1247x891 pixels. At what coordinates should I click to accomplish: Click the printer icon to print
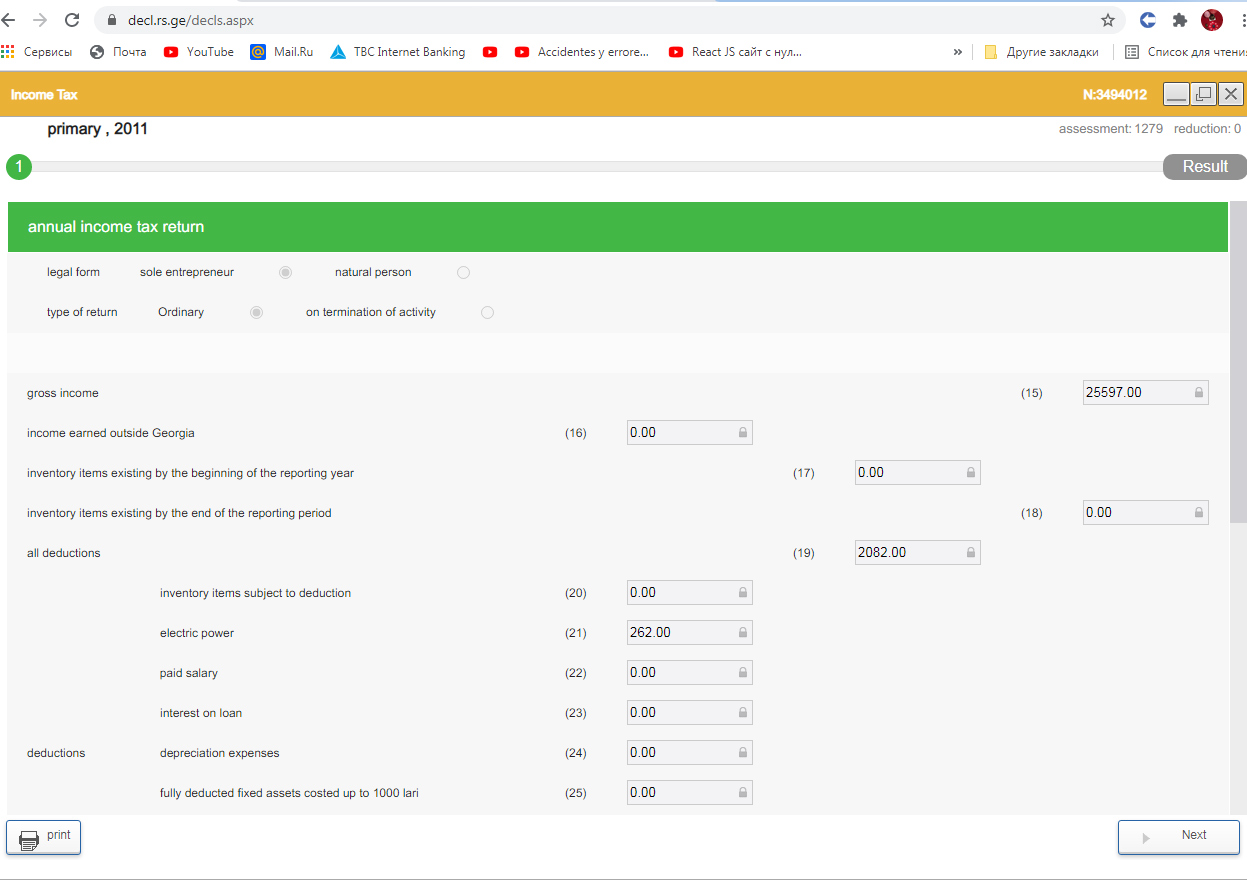(29, 839)
